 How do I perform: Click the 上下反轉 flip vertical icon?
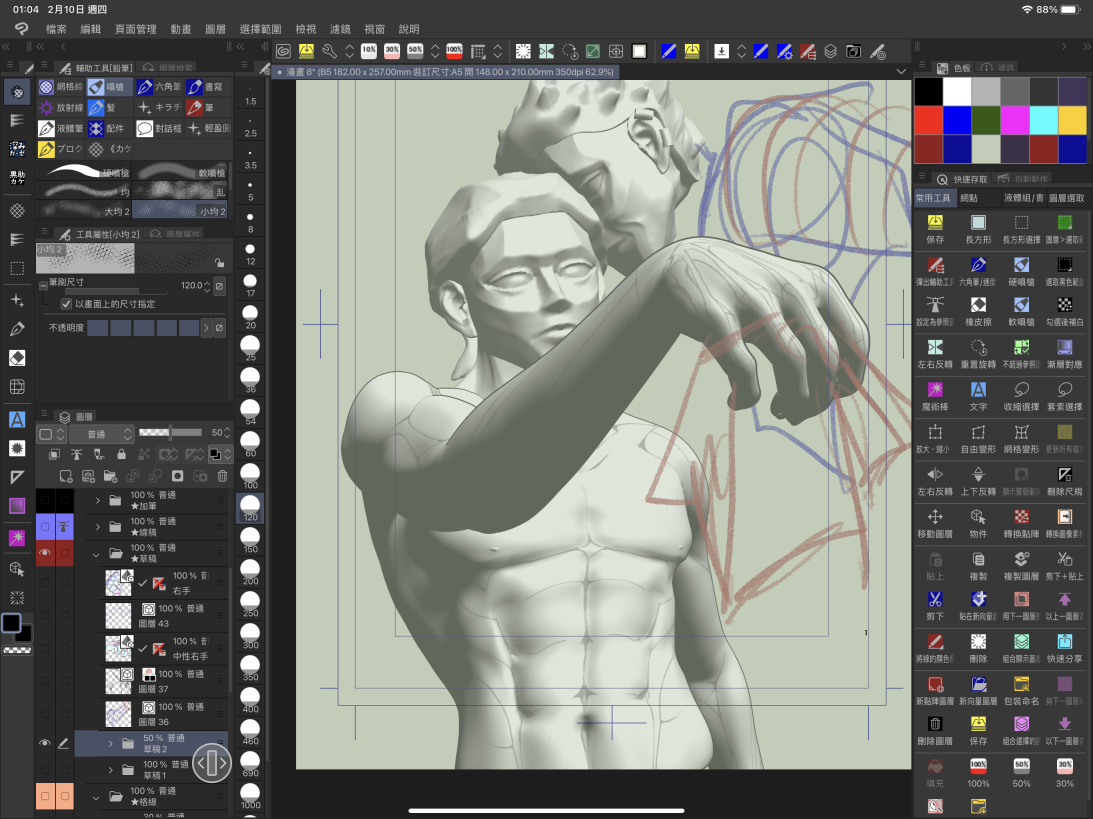(978, 481)
